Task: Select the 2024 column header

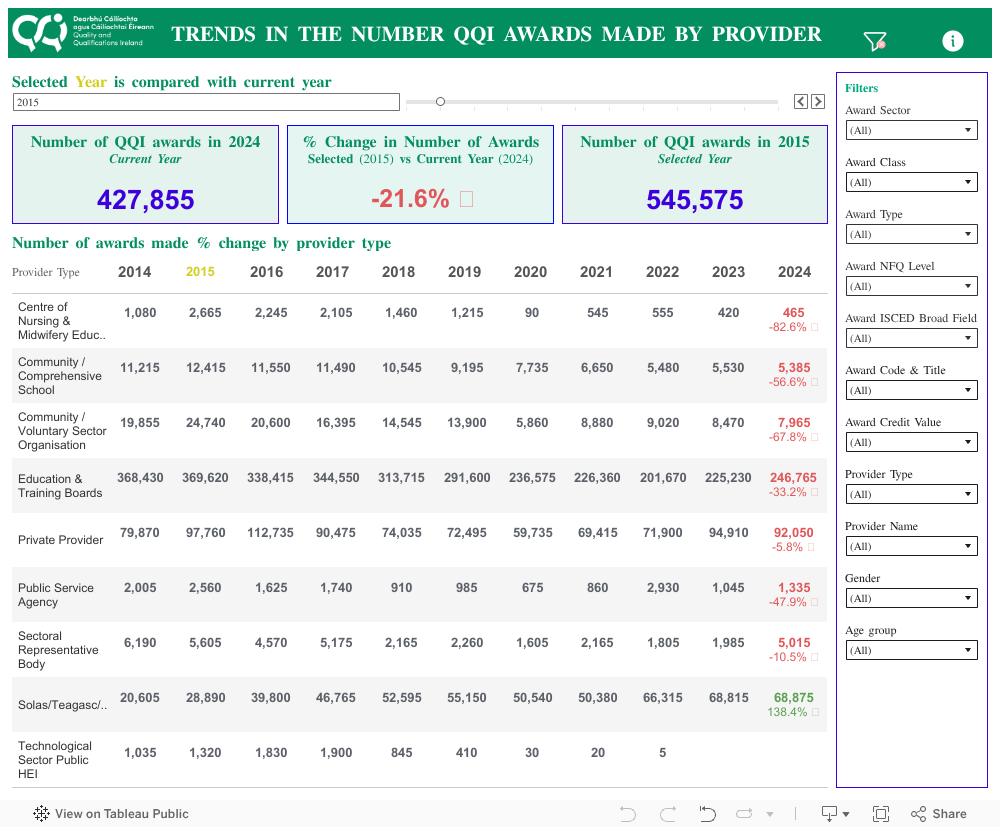Action: point(794,272)
